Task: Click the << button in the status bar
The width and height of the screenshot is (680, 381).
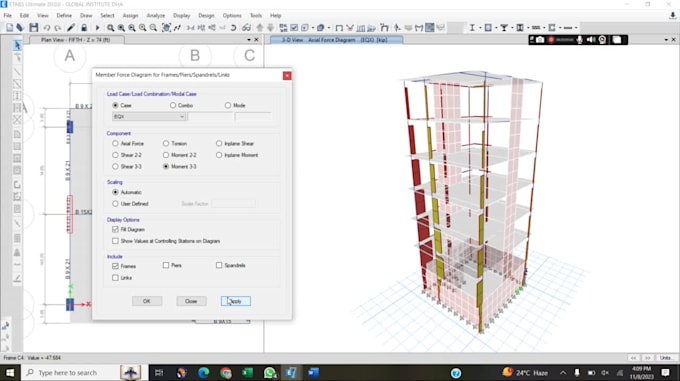Action: coord(634,358)
